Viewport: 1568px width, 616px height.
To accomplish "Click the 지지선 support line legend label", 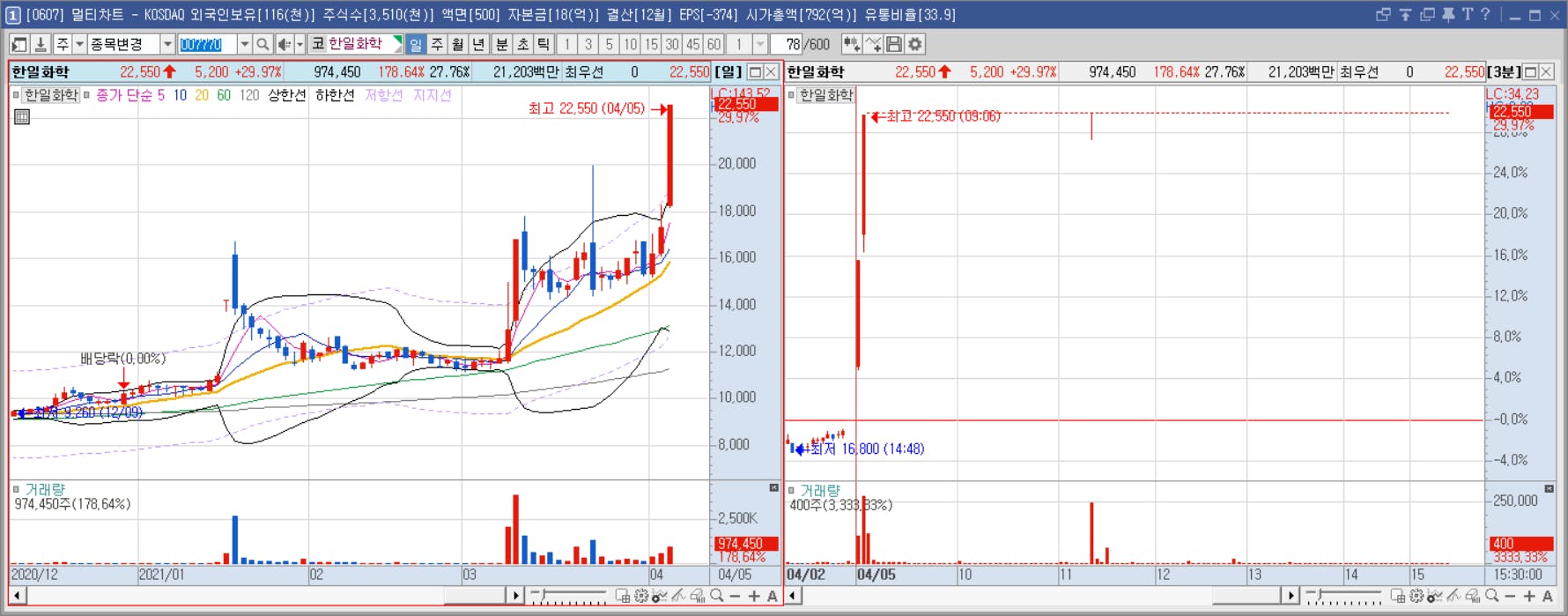I will tap(433, 95).
